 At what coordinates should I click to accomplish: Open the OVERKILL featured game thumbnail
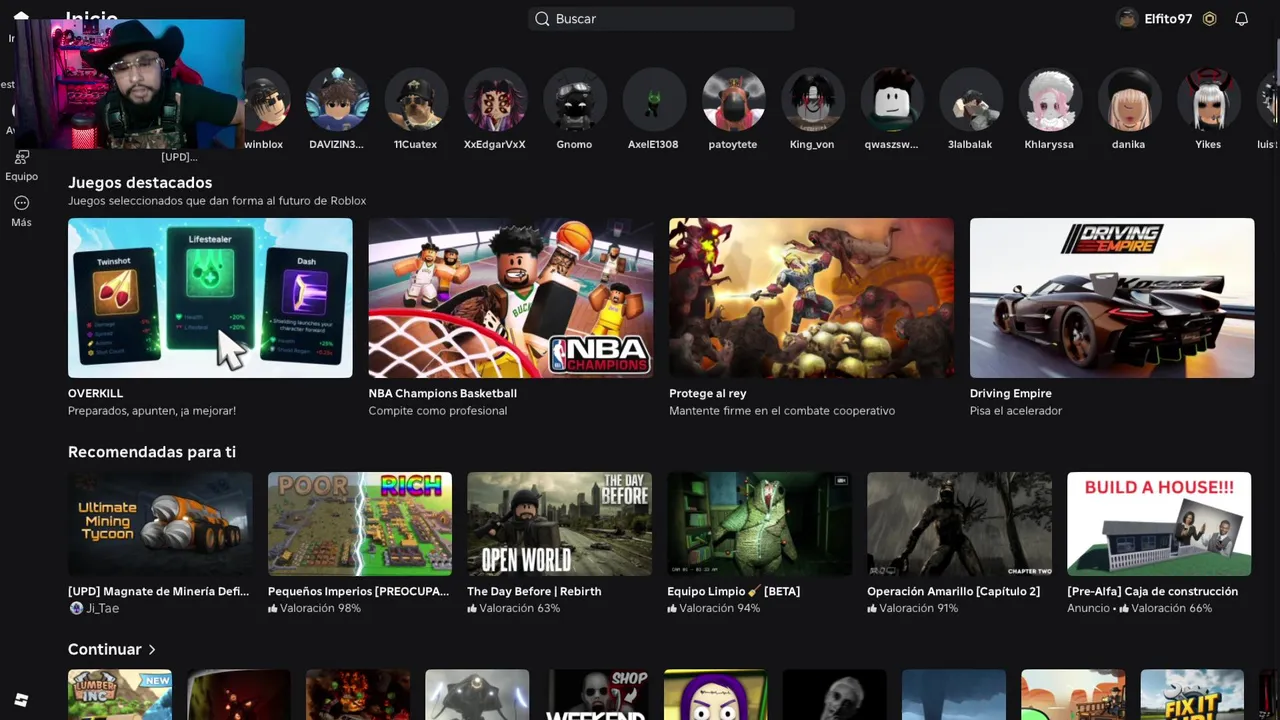click(x=210, y=298)
